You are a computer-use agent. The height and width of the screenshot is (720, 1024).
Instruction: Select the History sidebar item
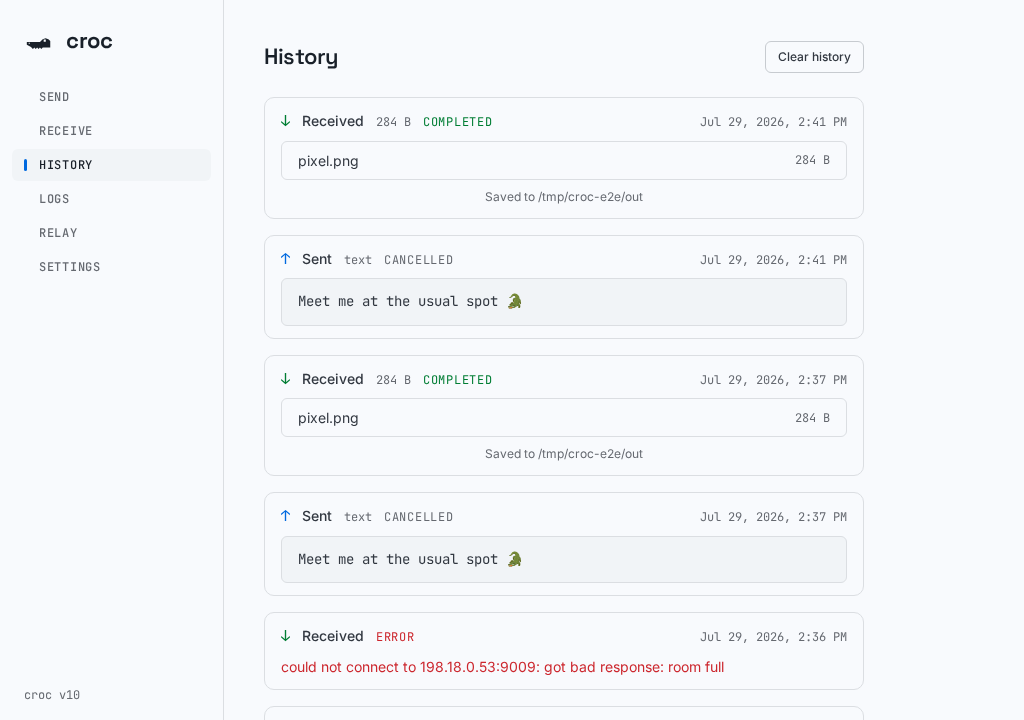111,165
